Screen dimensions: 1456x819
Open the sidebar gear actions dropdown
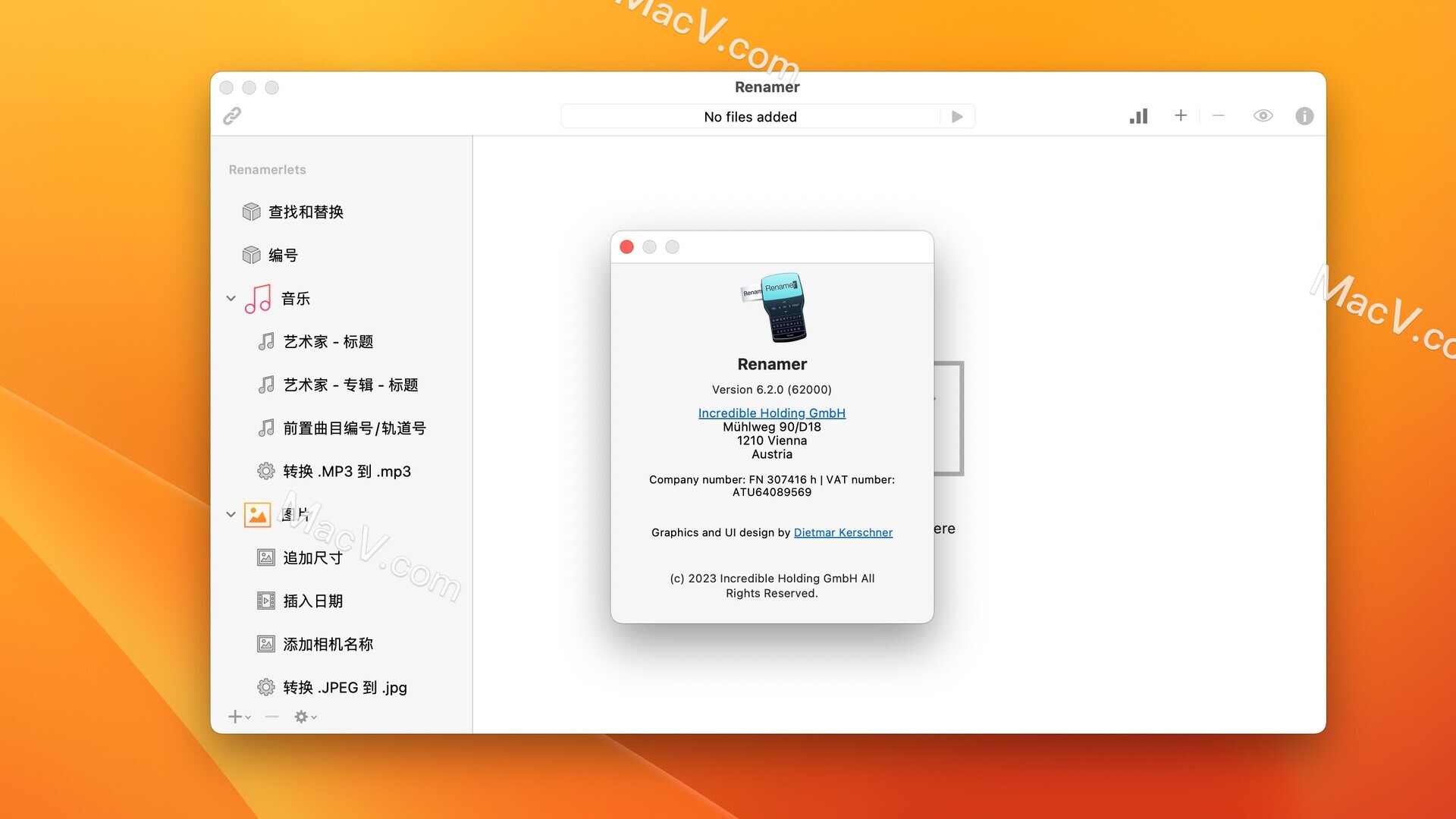coord(306,717)
